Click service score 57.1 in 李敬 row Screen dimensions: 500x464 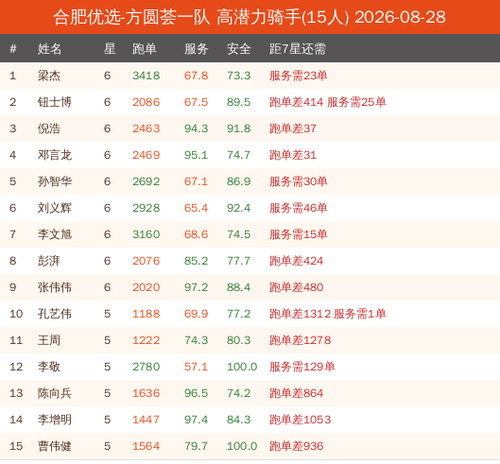pos(196,367)
